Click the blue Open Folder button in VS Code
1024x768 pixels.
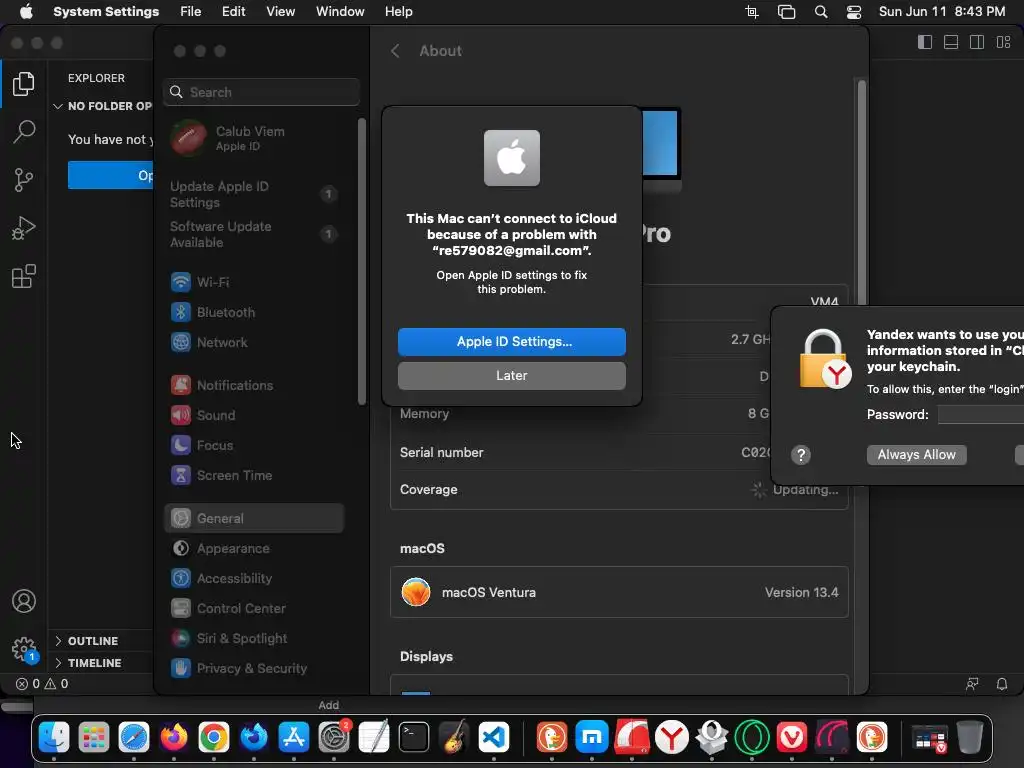110,175
